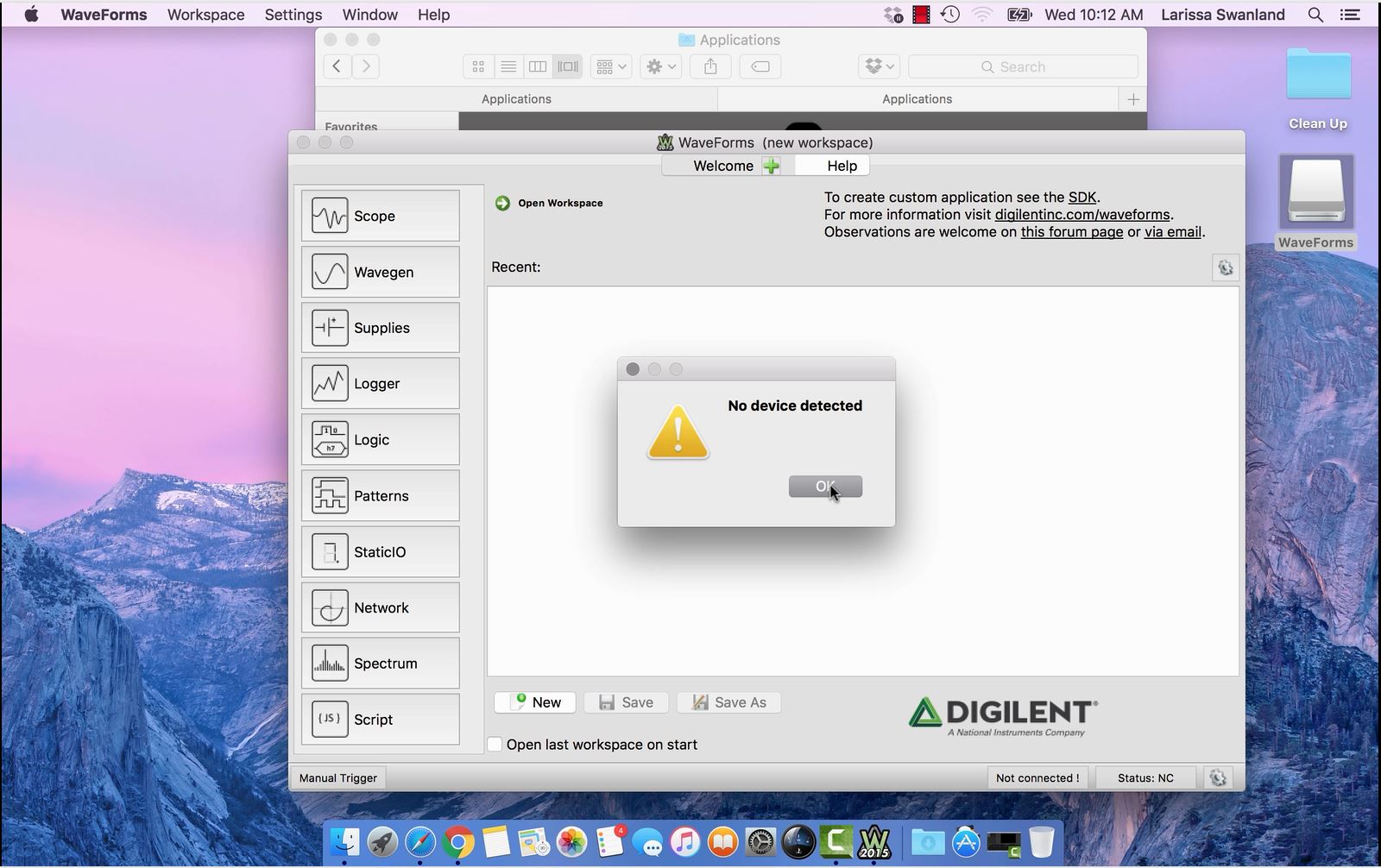Click Time Machine menu bar icon

[x=950, y=15]
